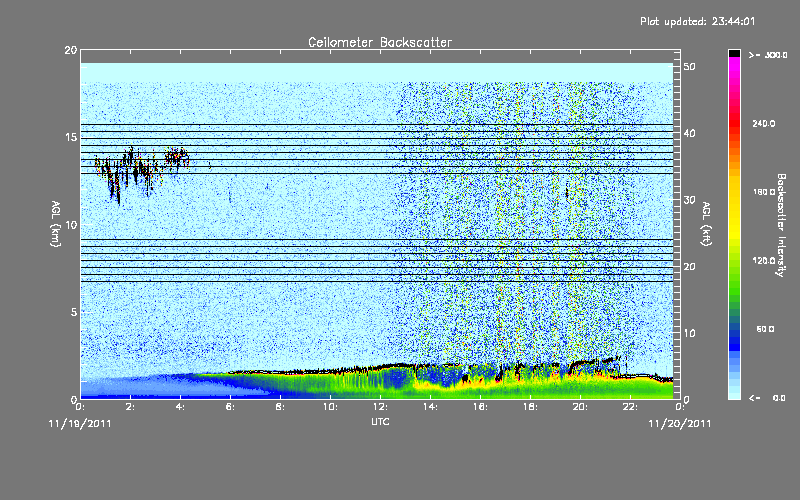The height and width of the screenshot is (500, 800).
Task: Click the black swatch atop the colorbar
Action: 734,53
